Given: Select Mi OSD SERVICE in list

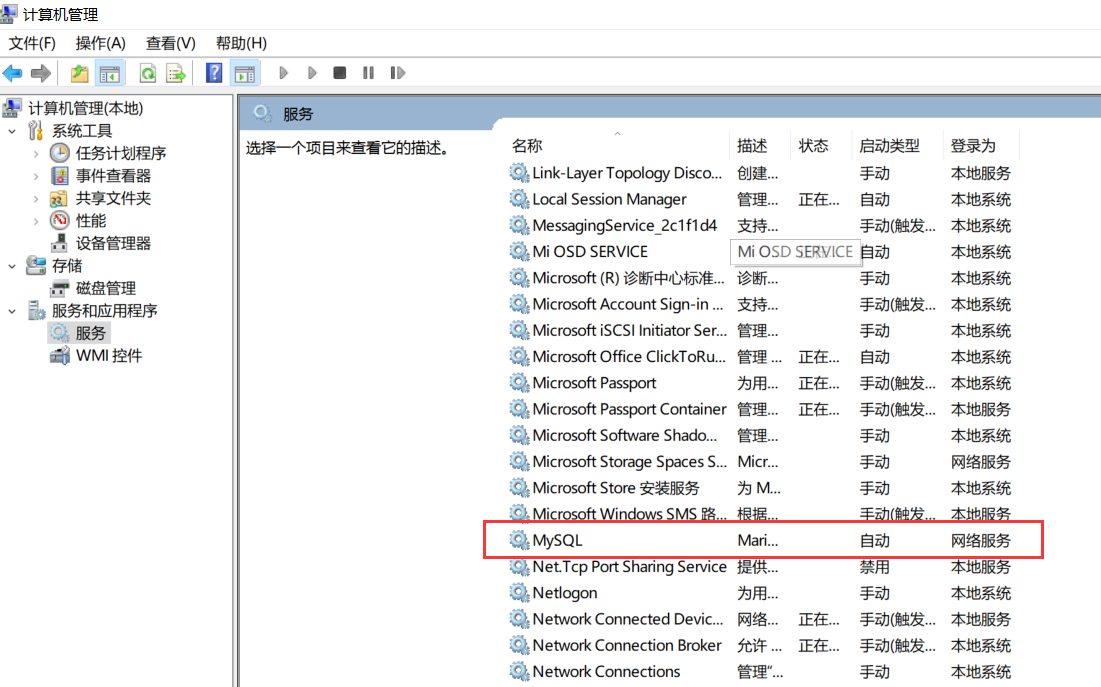Looking at the screenshot, I should coord(590,251).
